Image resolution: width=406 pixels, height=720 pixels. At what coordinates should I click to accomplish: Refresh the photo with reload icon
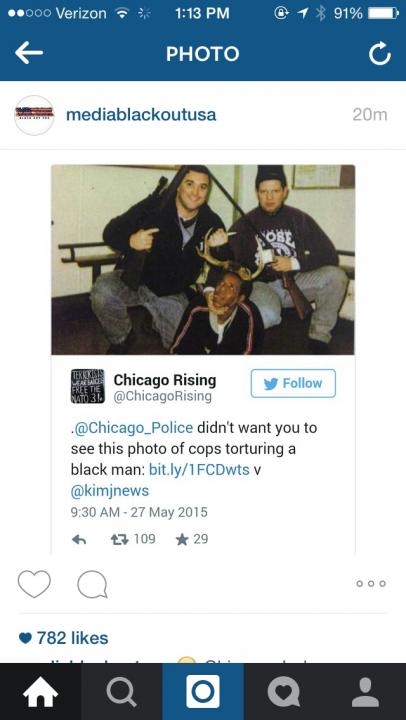click(380, 55)
